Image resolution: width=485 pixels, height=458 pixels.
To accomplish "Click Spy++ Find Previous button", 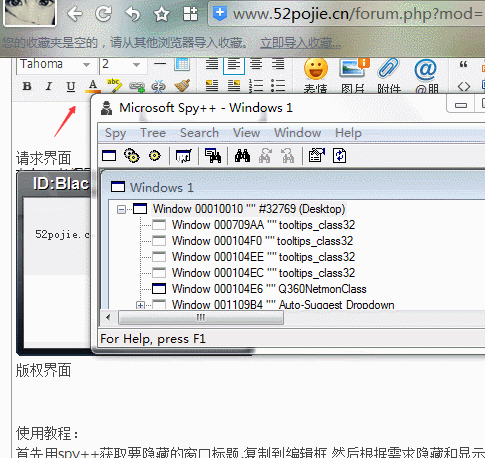I will pyautogui.click(x=288, y=156).
